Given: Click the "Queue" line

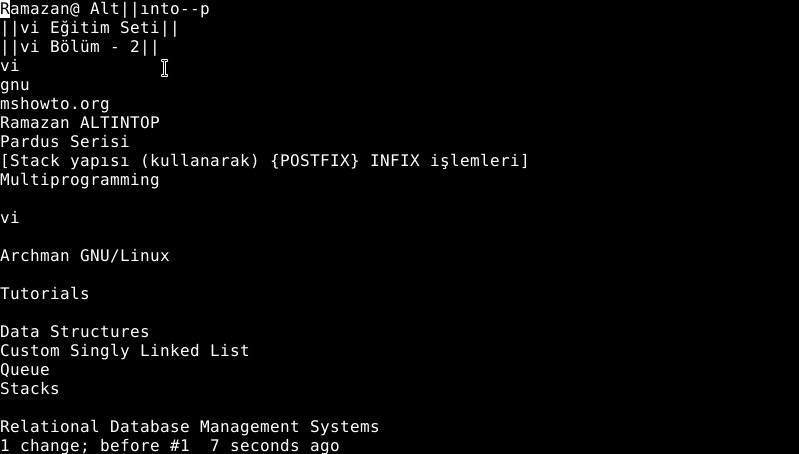Looking at the screenshot, I should (x=25, y=370).
